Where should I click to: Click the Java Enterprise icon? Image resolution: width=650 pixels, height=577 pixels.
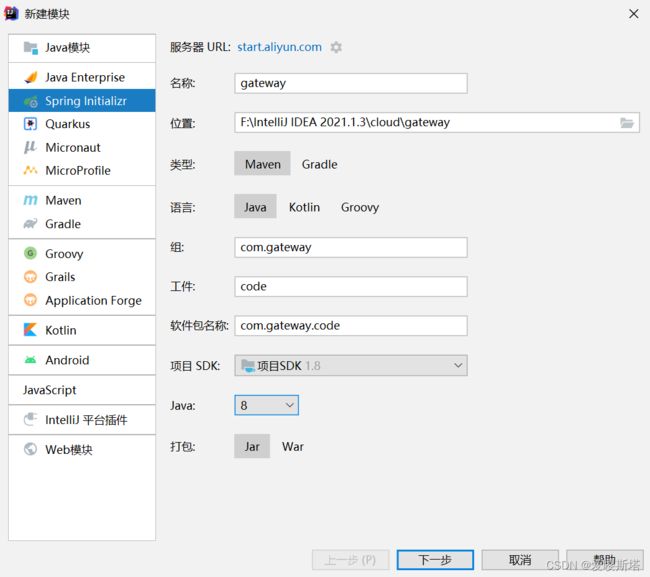click(31, 77)
